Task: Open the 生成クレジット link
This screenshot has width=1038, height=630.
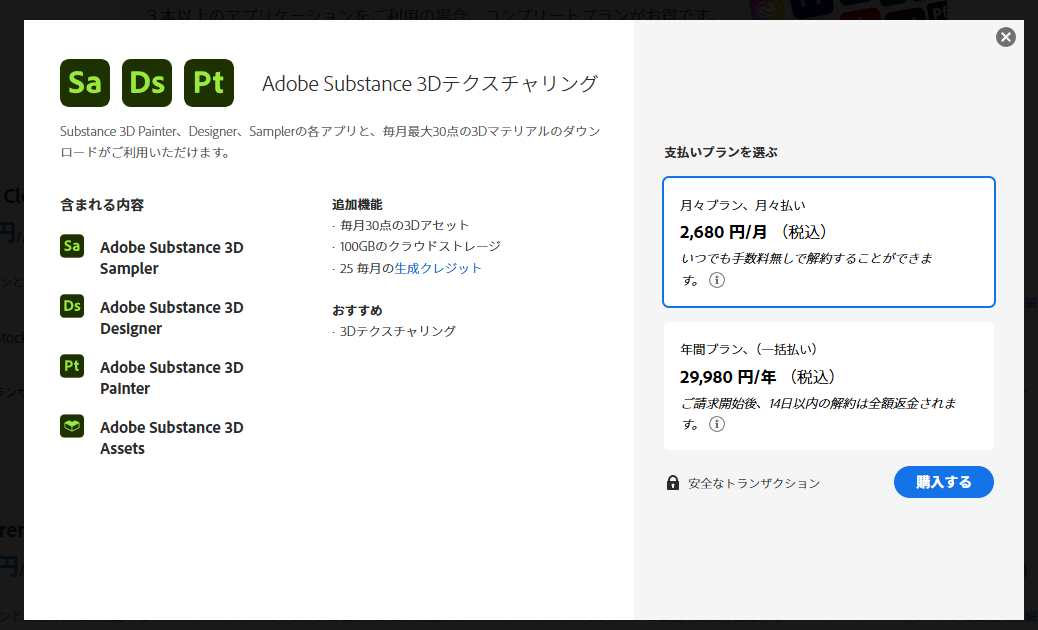Action: 438,268
